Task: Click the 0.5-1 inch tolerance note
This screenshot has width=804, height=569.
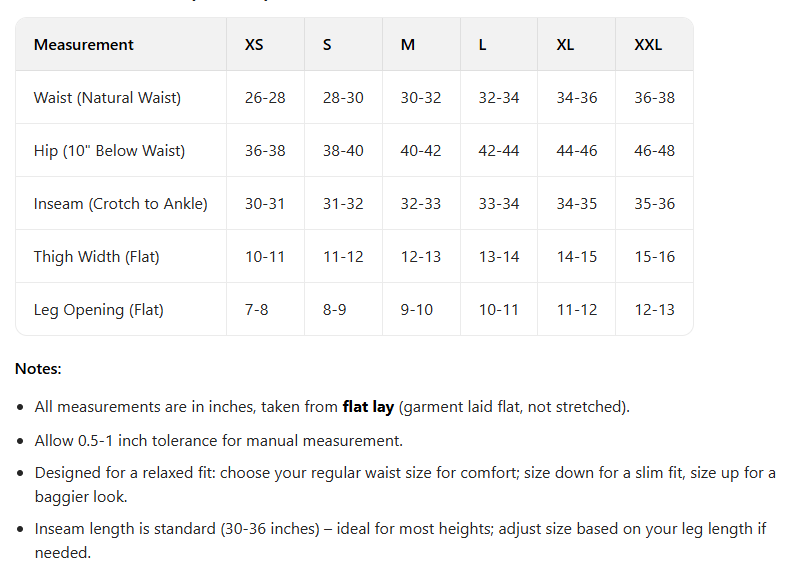Action: [219, 440]
